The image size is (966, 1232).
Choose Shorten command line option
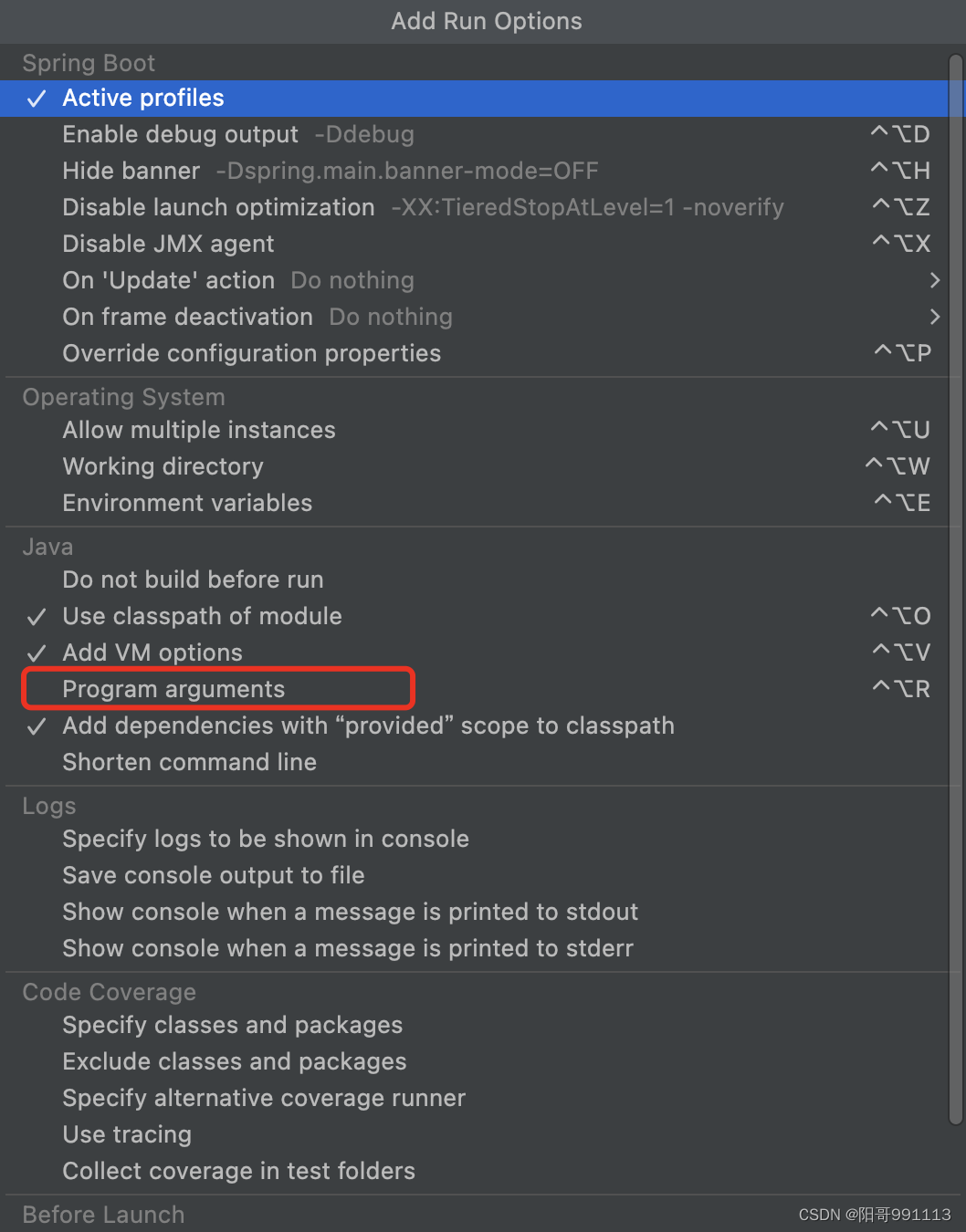coord(477,762)
